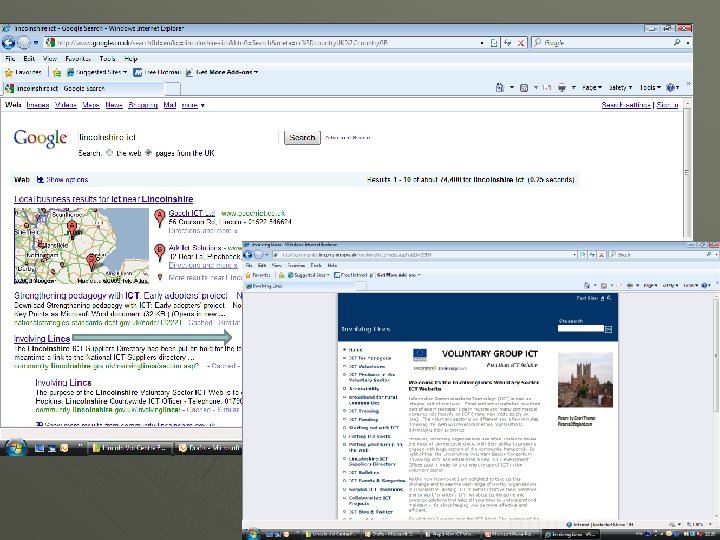Select 'the web' radio button
This screenshot has height=540, width=720.
tap(109, 153)
